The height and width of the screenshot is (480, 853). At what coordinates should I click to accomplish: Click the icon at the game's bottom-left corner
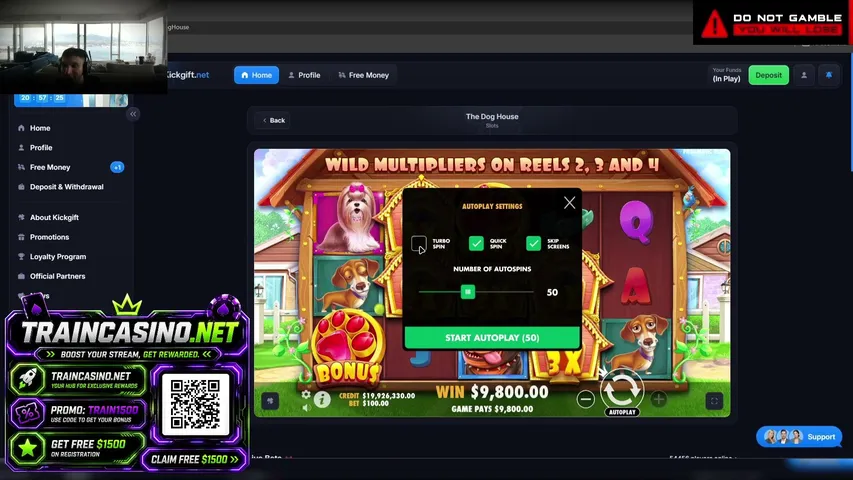[x=270, y=401]
